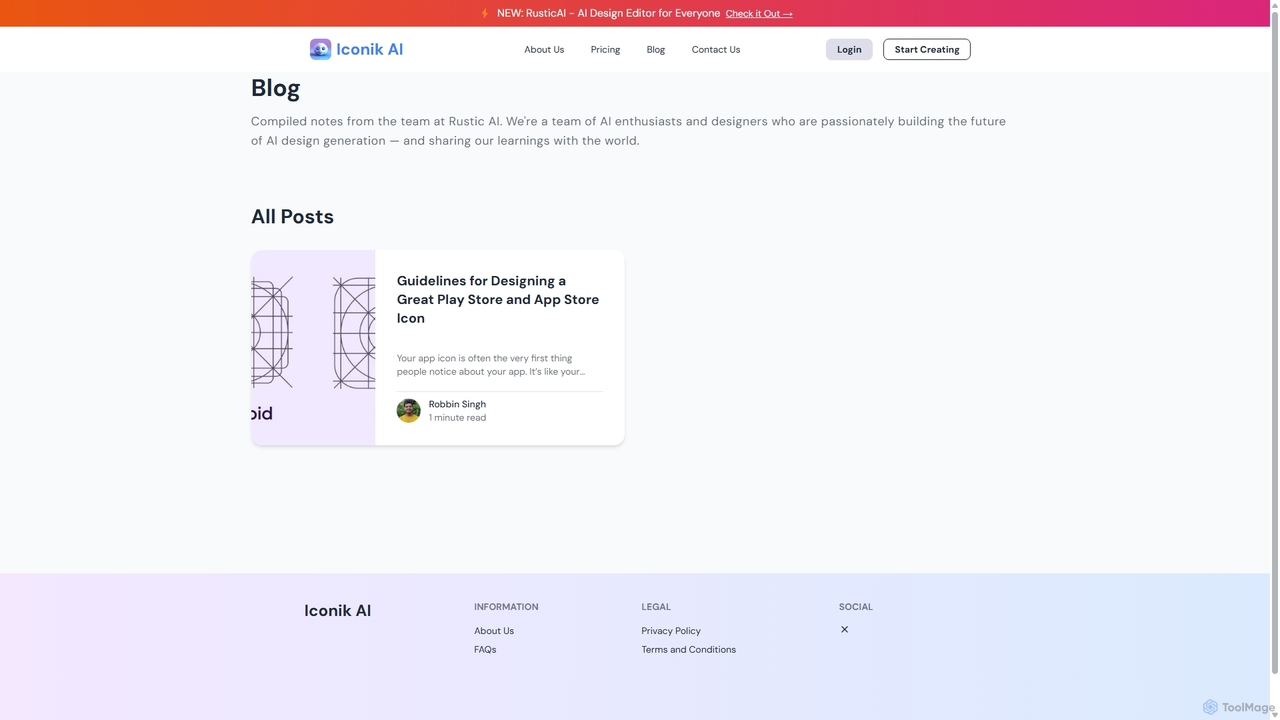Click the INFORMATION footer heading
Viewport: 1280px width, 720px height.
(x=506, y=607)
